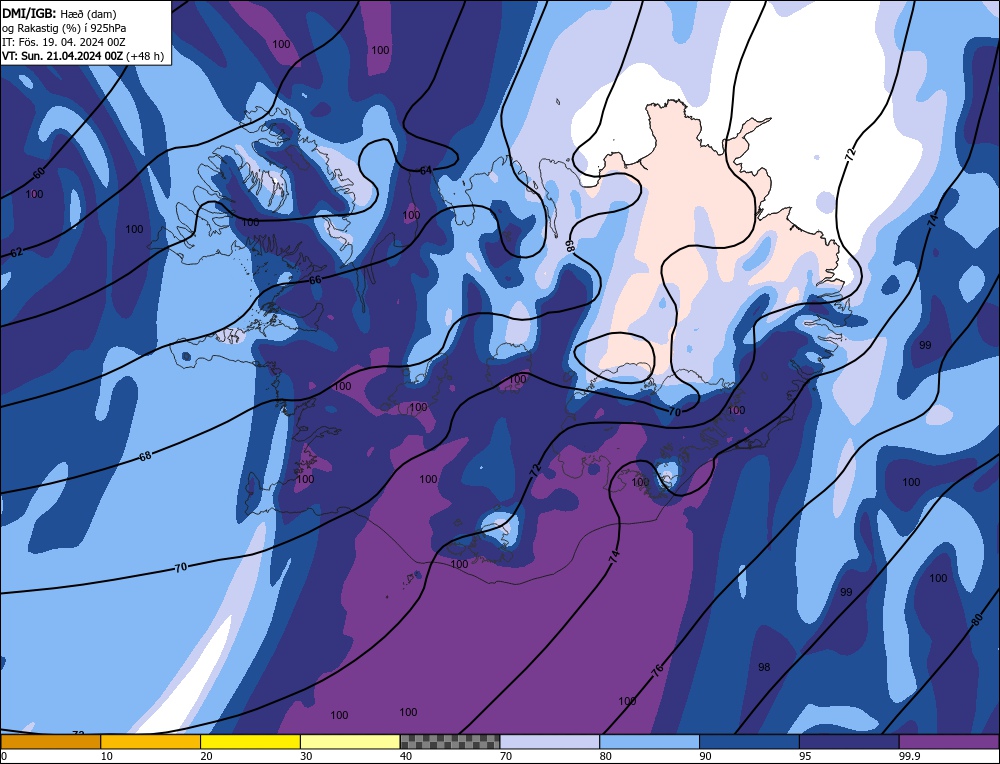Image resolution: width=1000 pixels, height=764 pixels.
Task: Click the contour label '76'
Action: [x=658, y=669]
